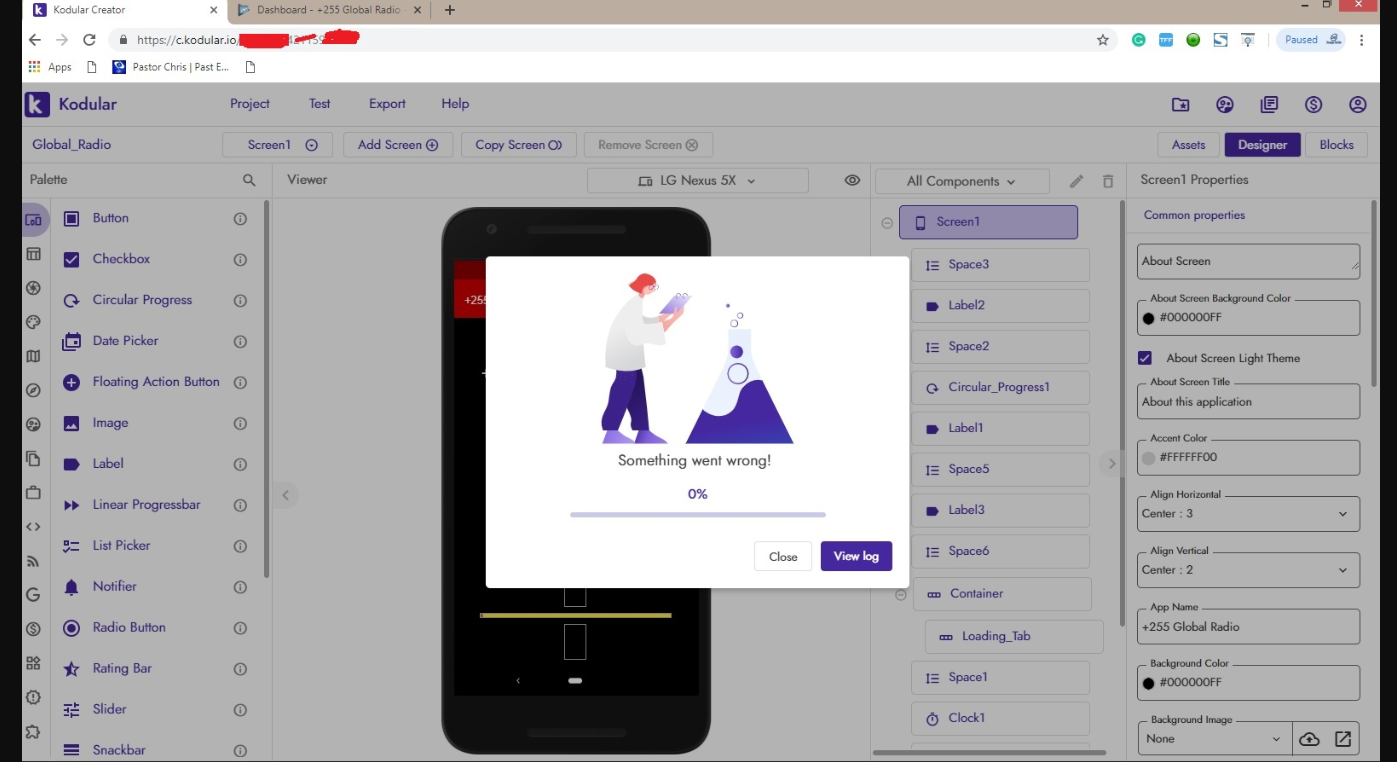The width and height of the screenshot is (1397, 762).
Task: Toggle About Screen Light Theme checkbox
Action: click(x=1146, y=358)
